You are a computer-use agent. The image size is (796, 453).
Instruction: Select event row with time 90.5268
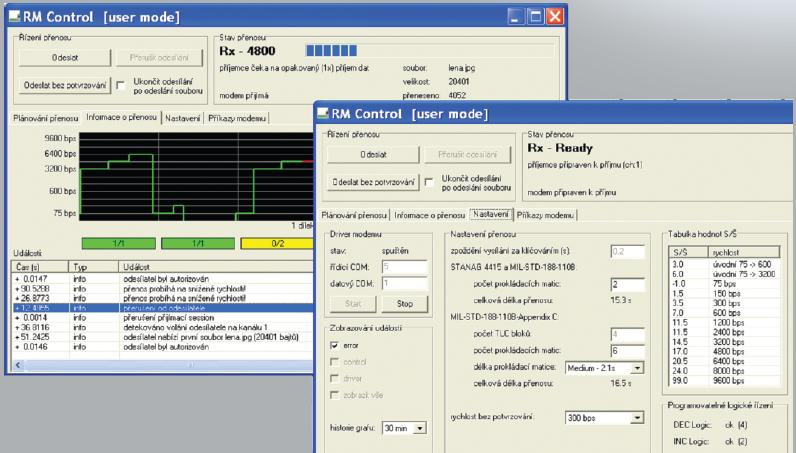163,288
